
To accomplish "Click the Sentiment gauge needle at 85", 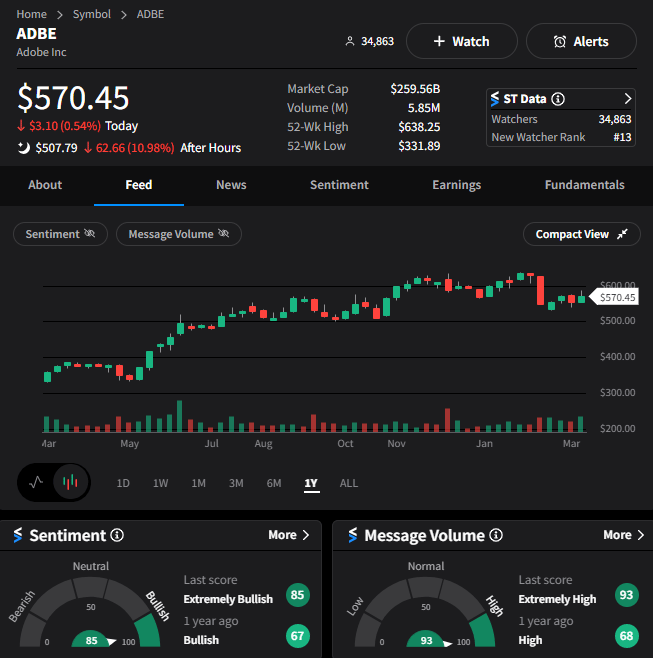I will tap(111, 641).
